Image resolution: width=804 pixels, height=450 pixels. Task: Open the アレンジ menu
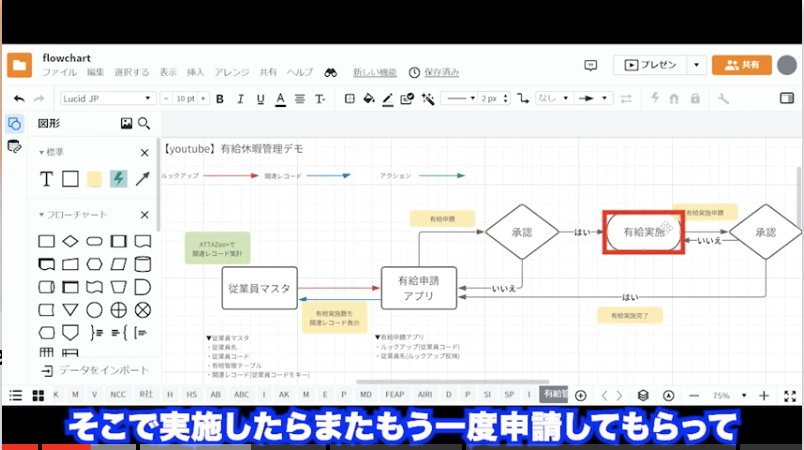[x=232, y=73]
